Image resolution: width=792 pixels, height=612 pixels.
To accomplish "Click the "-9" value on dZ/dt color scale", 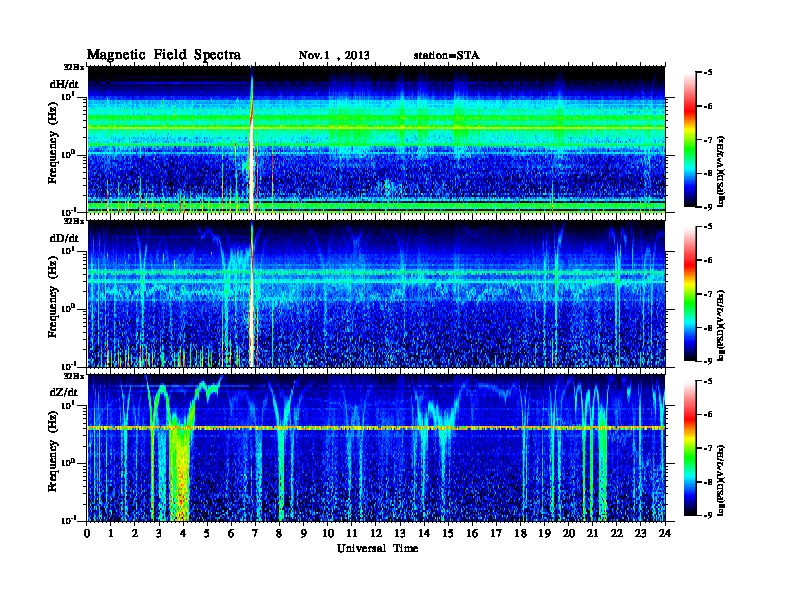I will [x=708, y=515].
